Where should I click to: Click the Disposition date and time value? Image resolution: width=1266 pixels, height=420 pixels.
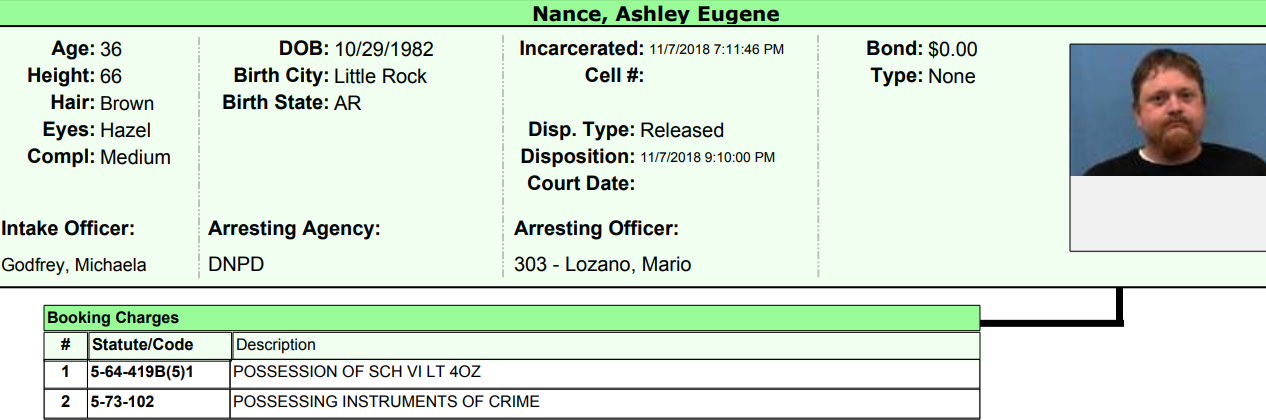[708, 157]
